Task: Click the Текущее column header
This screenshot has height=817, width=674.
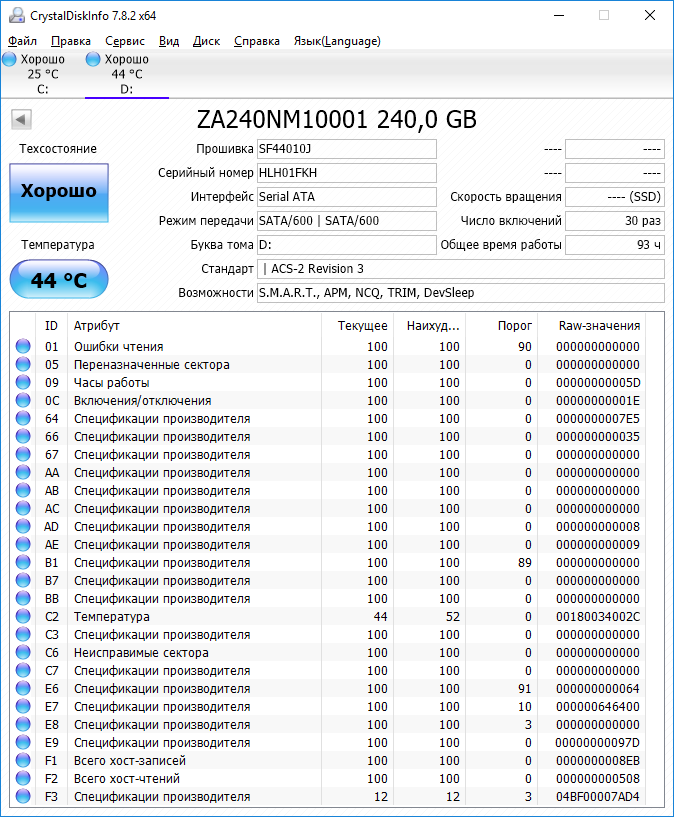Action: [358, 326]
